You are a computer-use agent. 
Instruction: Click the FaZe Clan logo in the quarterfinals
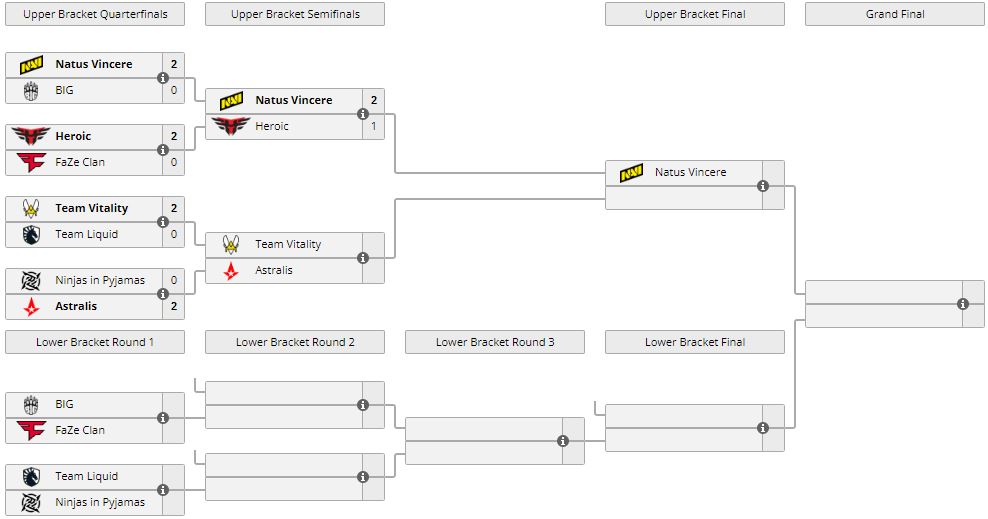[31, 162]
